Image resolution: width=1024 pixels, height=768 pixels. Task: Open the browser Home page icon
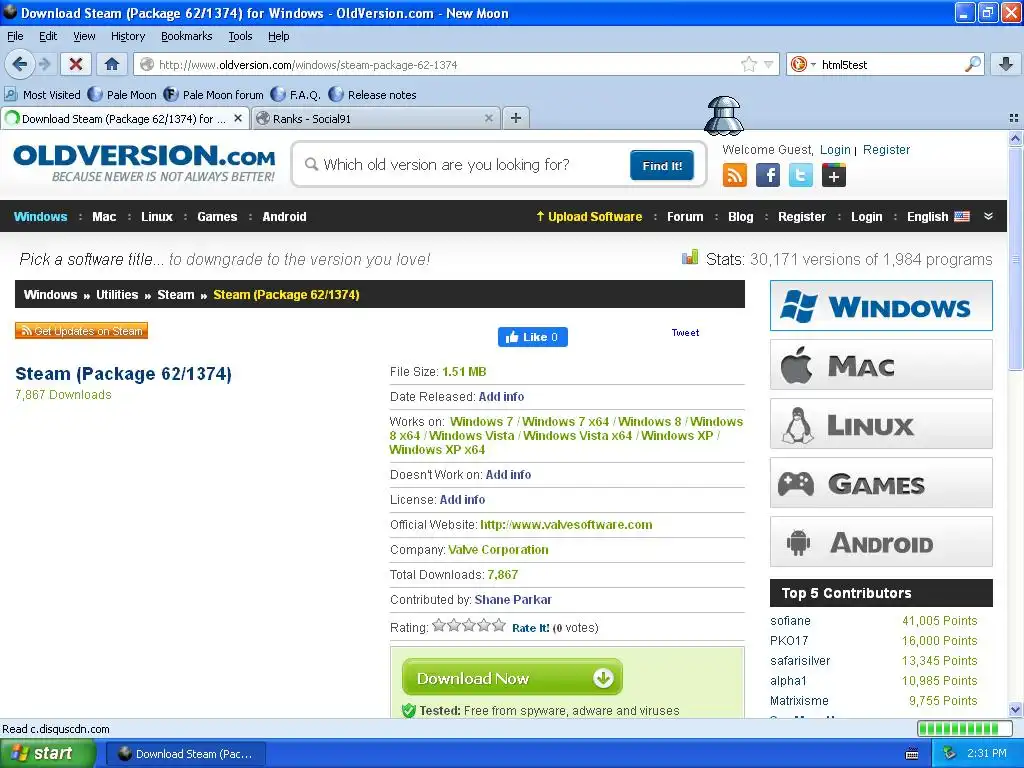[x=112, y=64]
